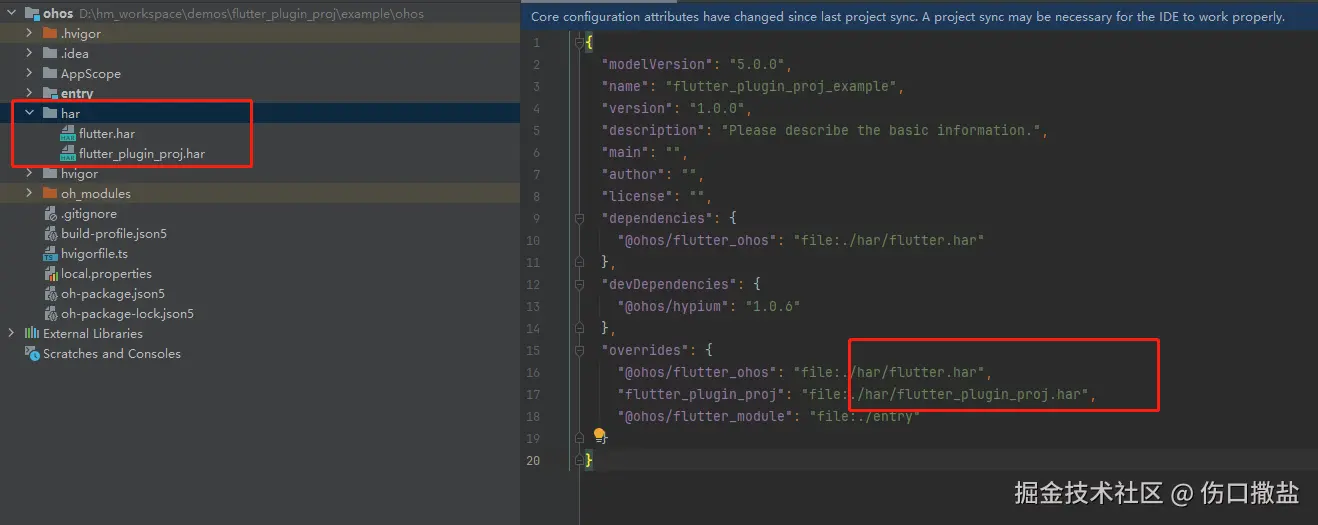
Task: Expand the External Libraries node
Action: click(x=12, y=334)
